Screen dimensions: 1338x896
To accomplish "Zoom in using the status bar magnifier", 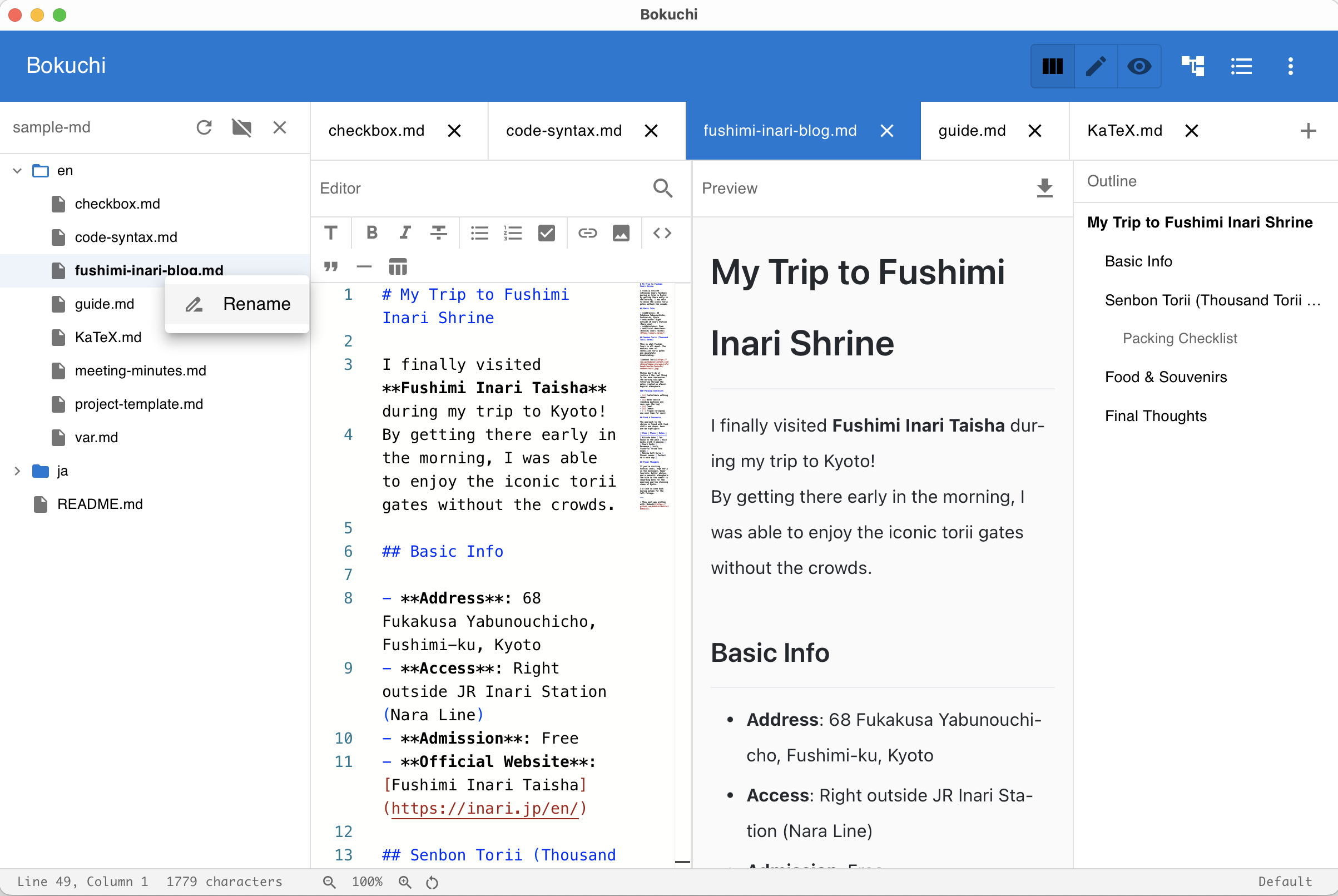I will [x=405, y=881].
